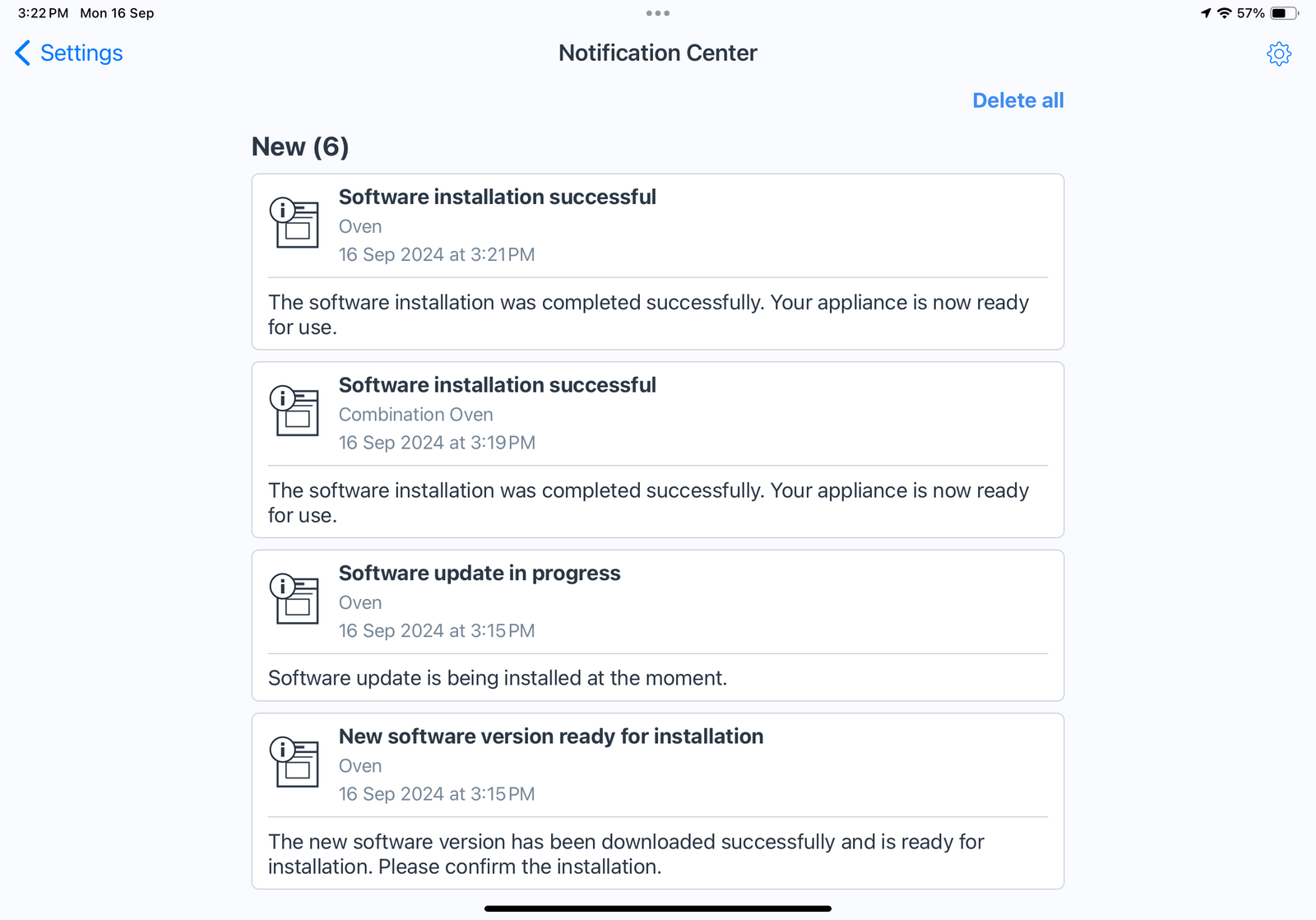Tap the back chevron arrow icon
The height and width of the screenshot is (920, 1316).
(23, 53)
